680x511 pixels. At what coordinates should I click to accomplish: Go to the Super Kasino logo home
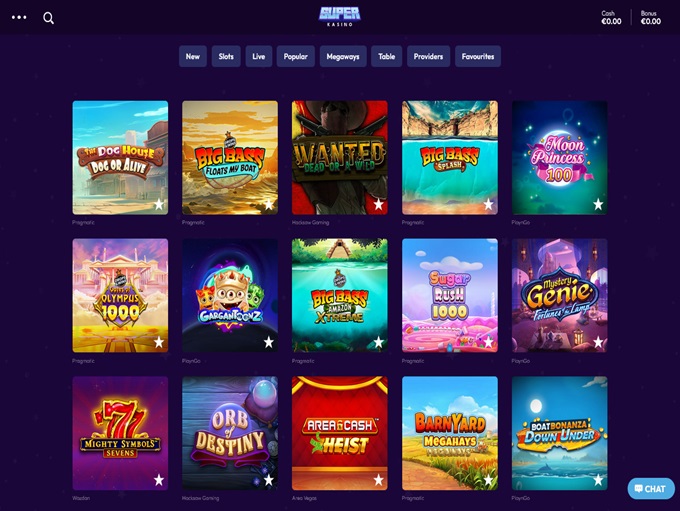(340, 16)
